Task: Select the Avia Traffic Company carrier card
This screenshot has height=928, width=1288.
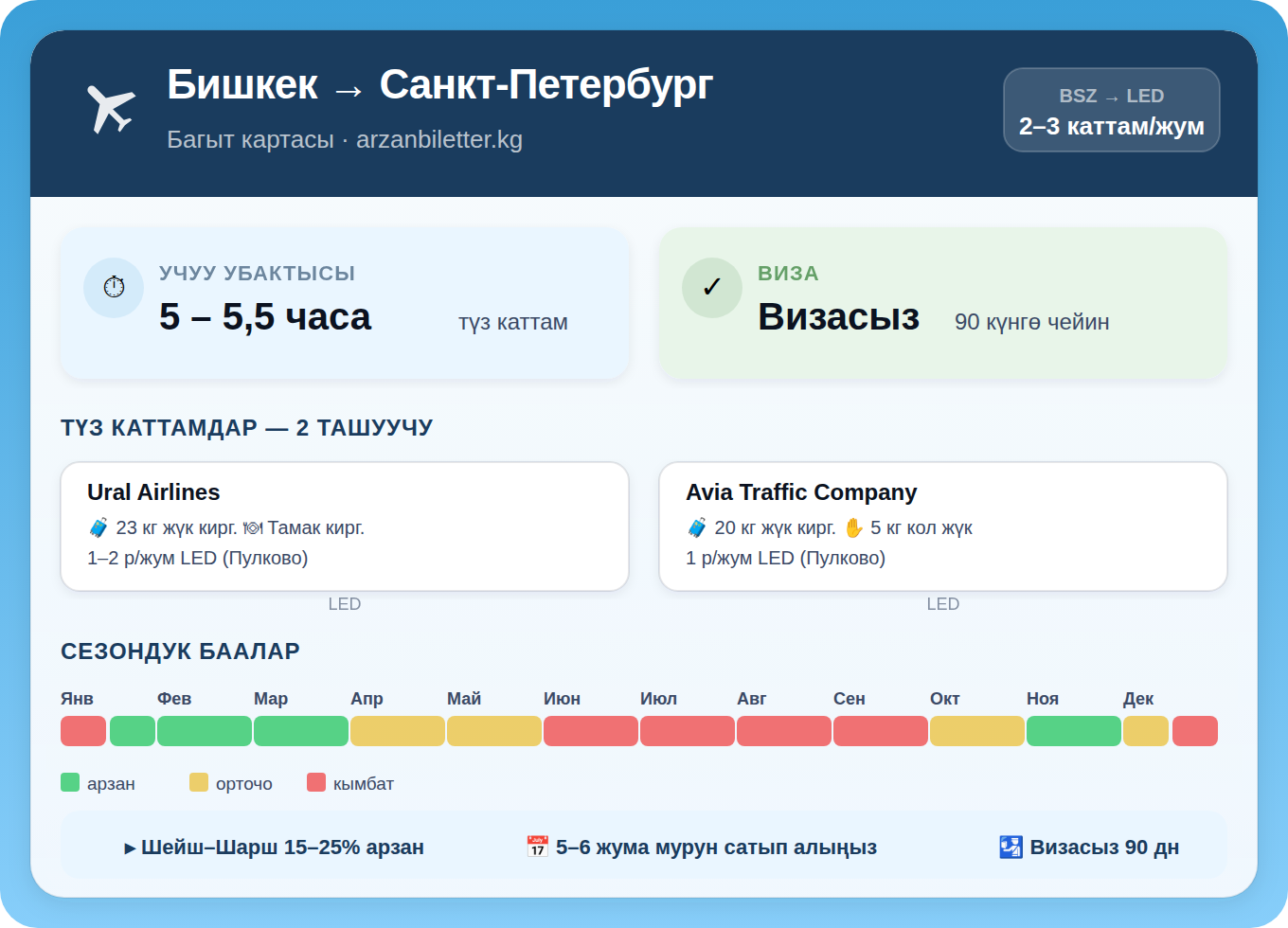Action: click(943, 526)
